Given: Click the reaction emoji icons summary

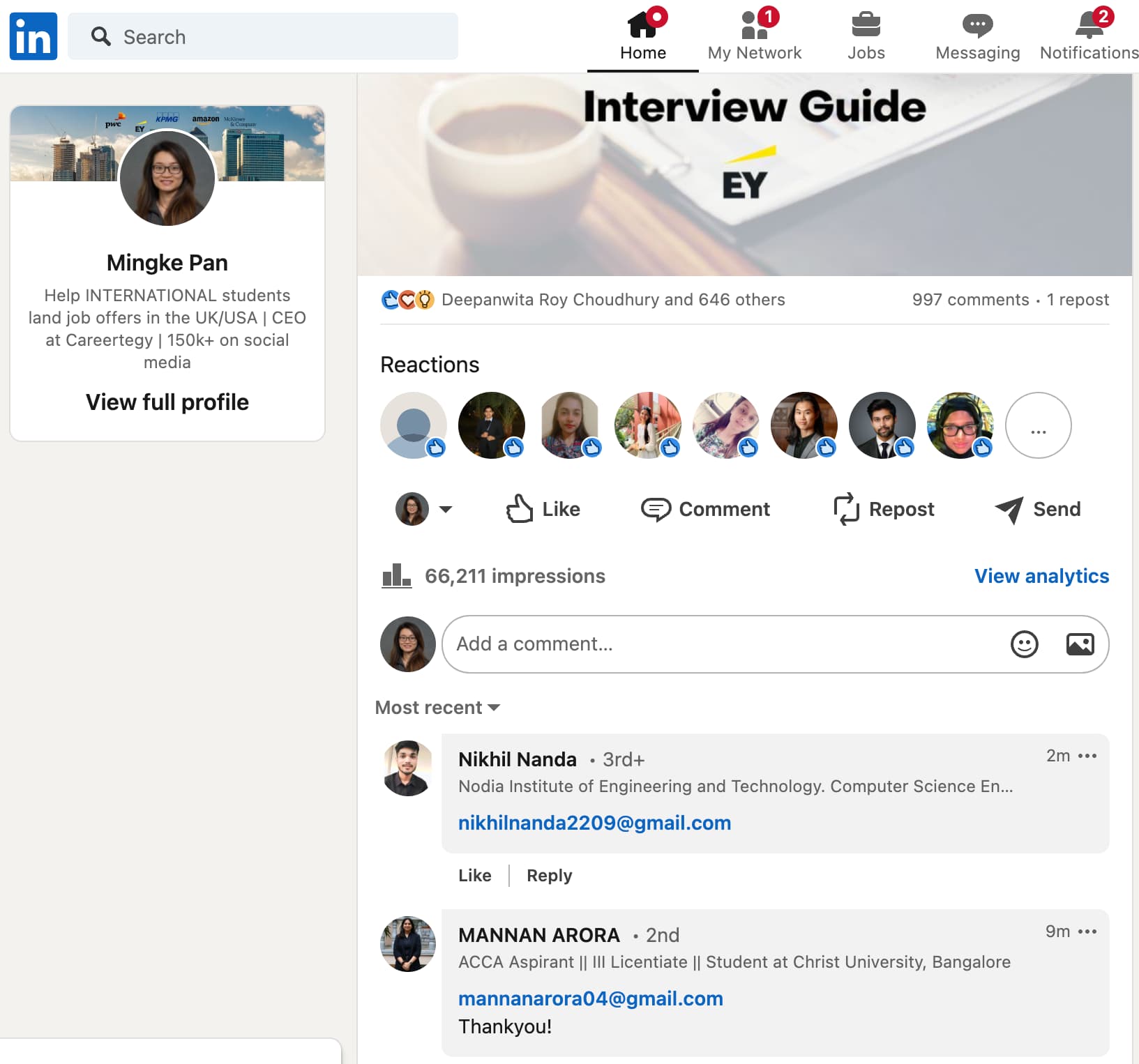Looking at the screenshot, I should pyautogui.click(x=408, y=300).
